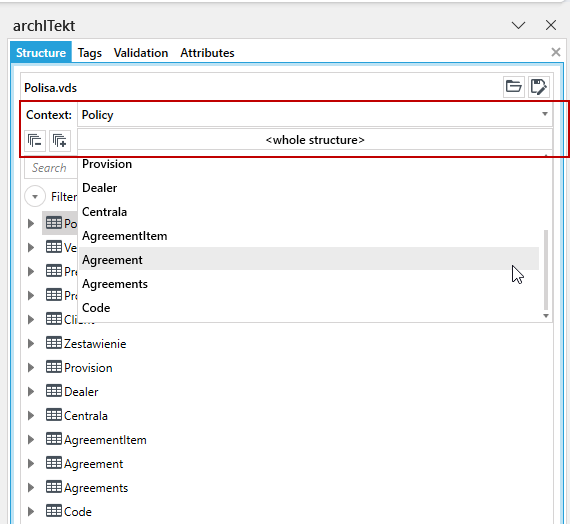Select Agreement in dropdown list
Image resolution: width=570 pixels, height=524 pixels.
pyautogui.click(x=309, y=259)
